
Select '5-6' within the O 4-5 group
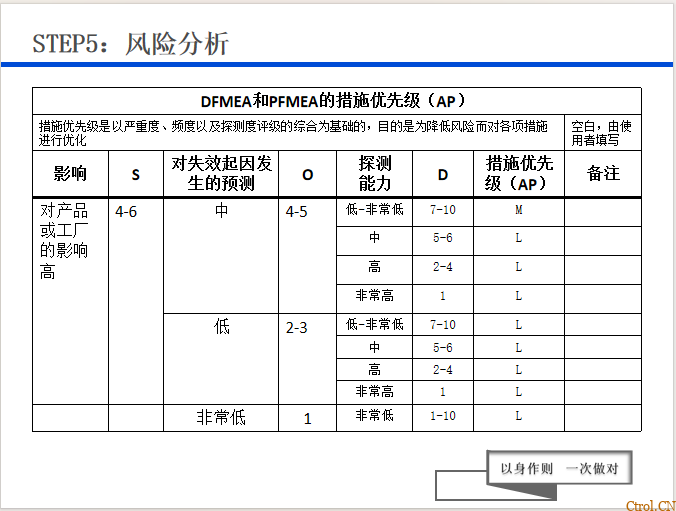click(x=443, y=238)
